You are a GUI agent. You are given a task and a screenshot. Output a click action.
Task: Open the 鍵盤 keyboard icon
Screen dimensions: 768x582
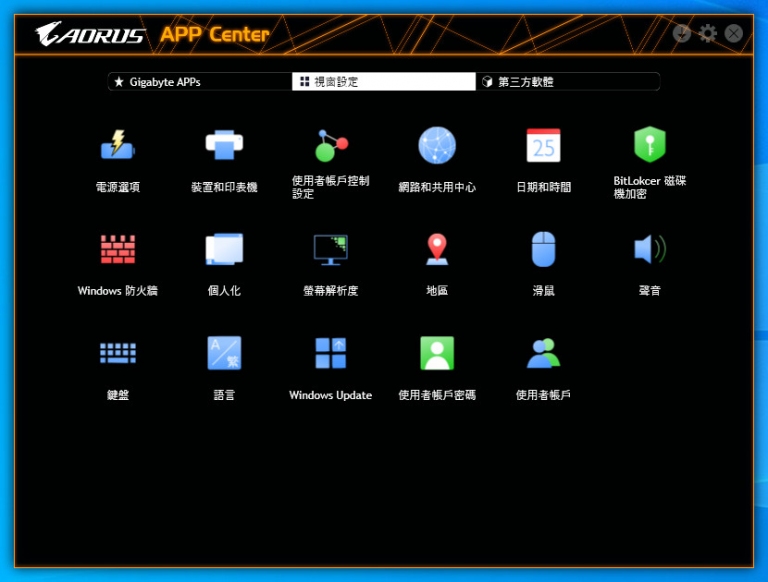pyautogui.click(x=118, y=353)
